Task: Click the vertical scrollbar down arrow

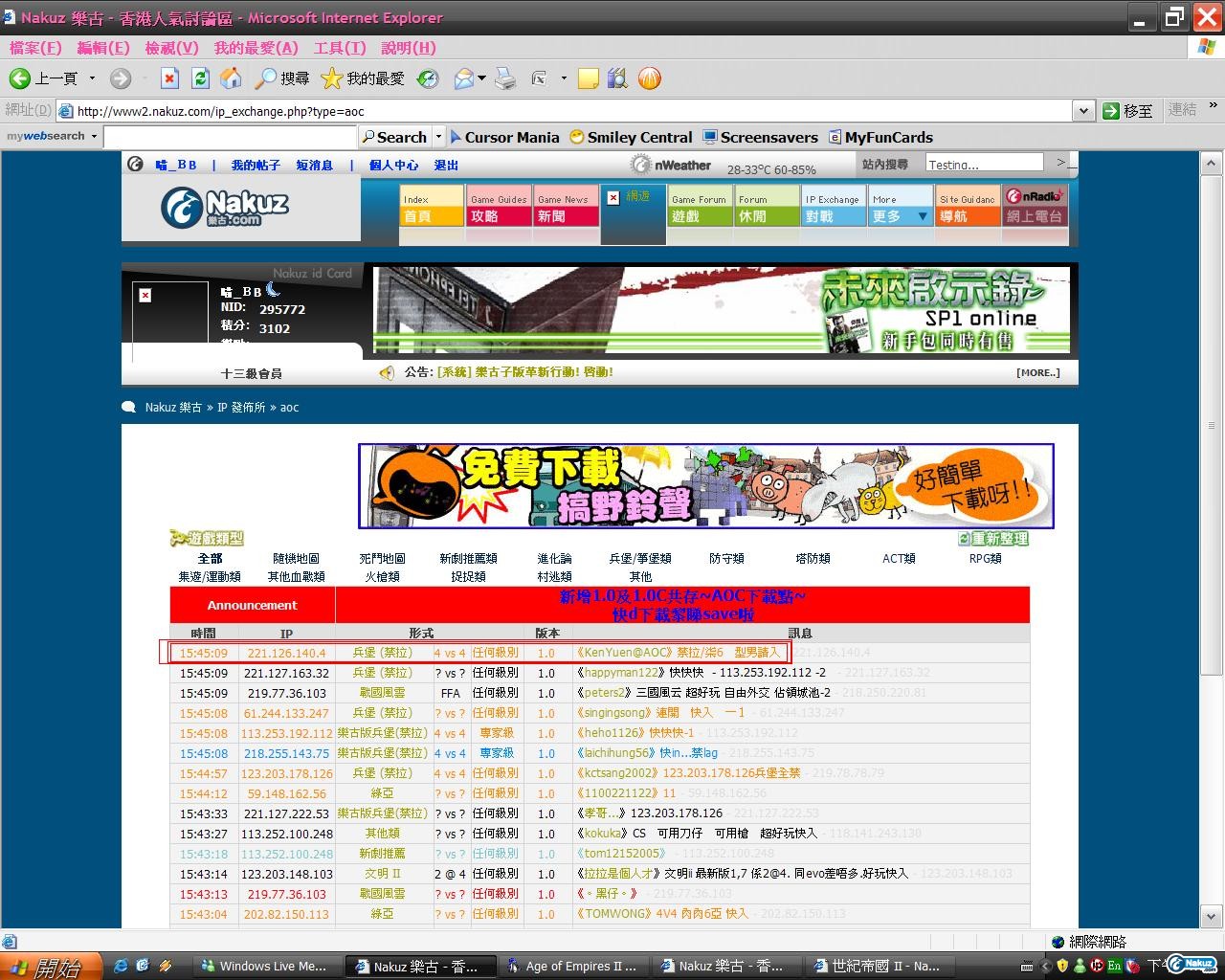Action: tap(1211, 915)
